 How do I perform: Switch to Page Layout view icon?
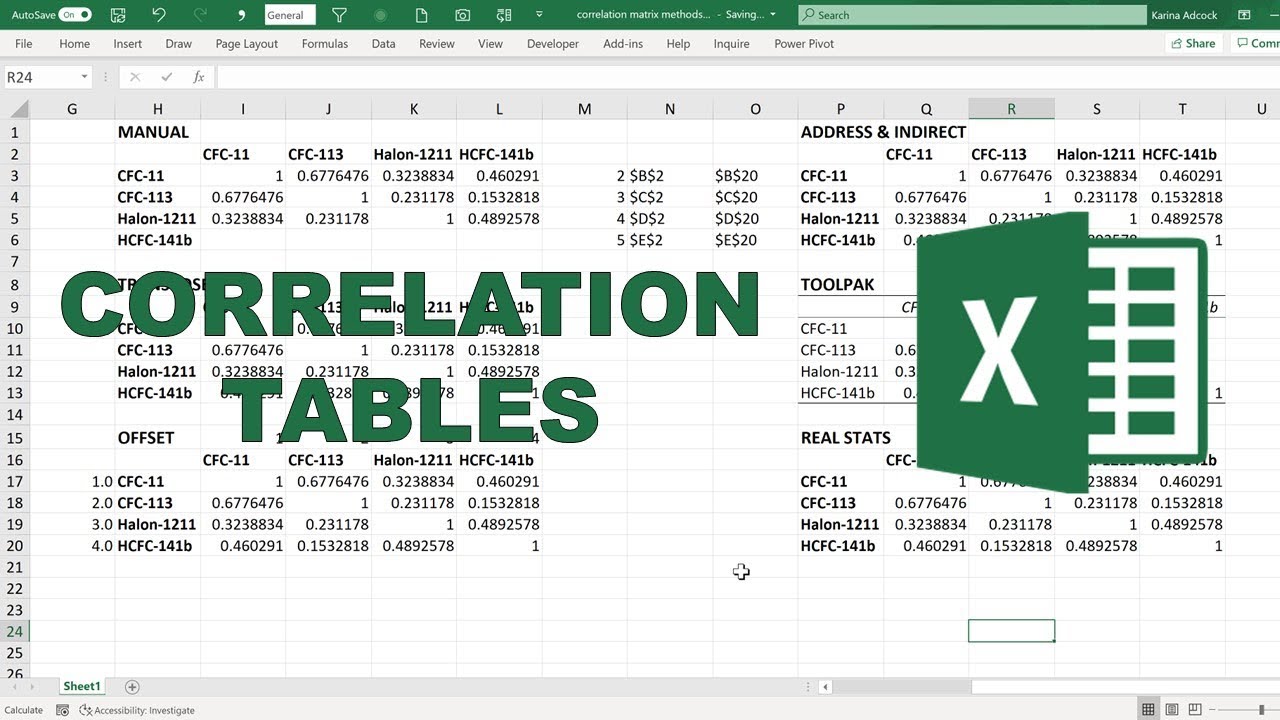pos(1172,710)
